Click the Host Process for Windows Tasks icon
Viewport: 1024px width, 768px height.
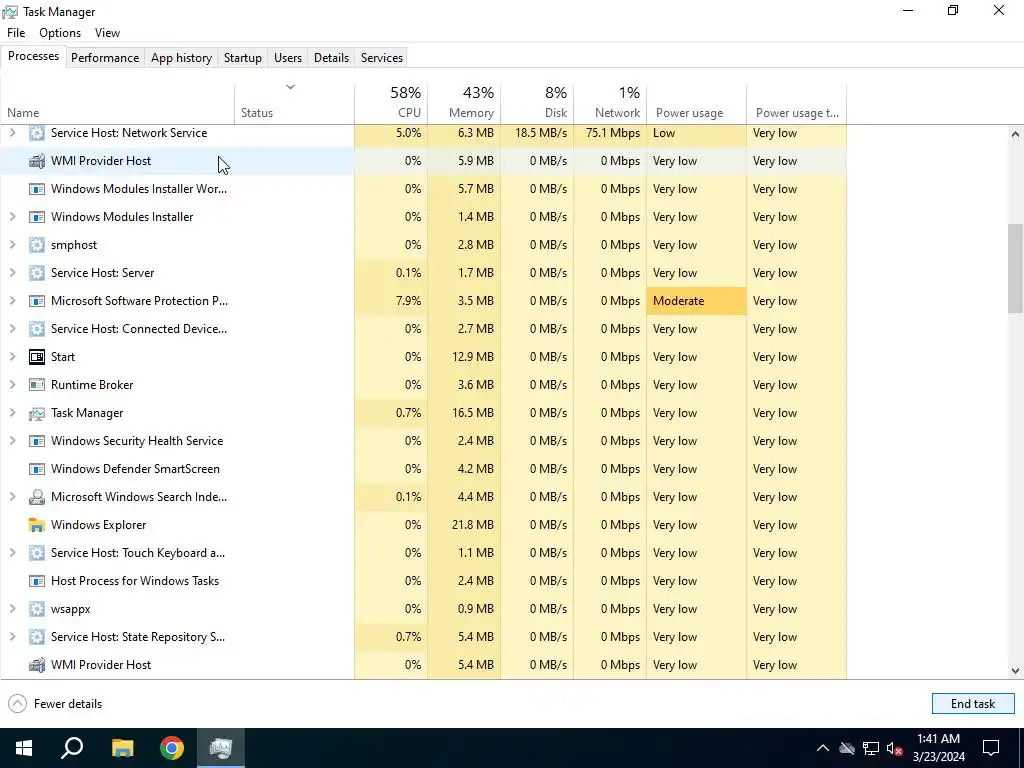click(37, 581)
